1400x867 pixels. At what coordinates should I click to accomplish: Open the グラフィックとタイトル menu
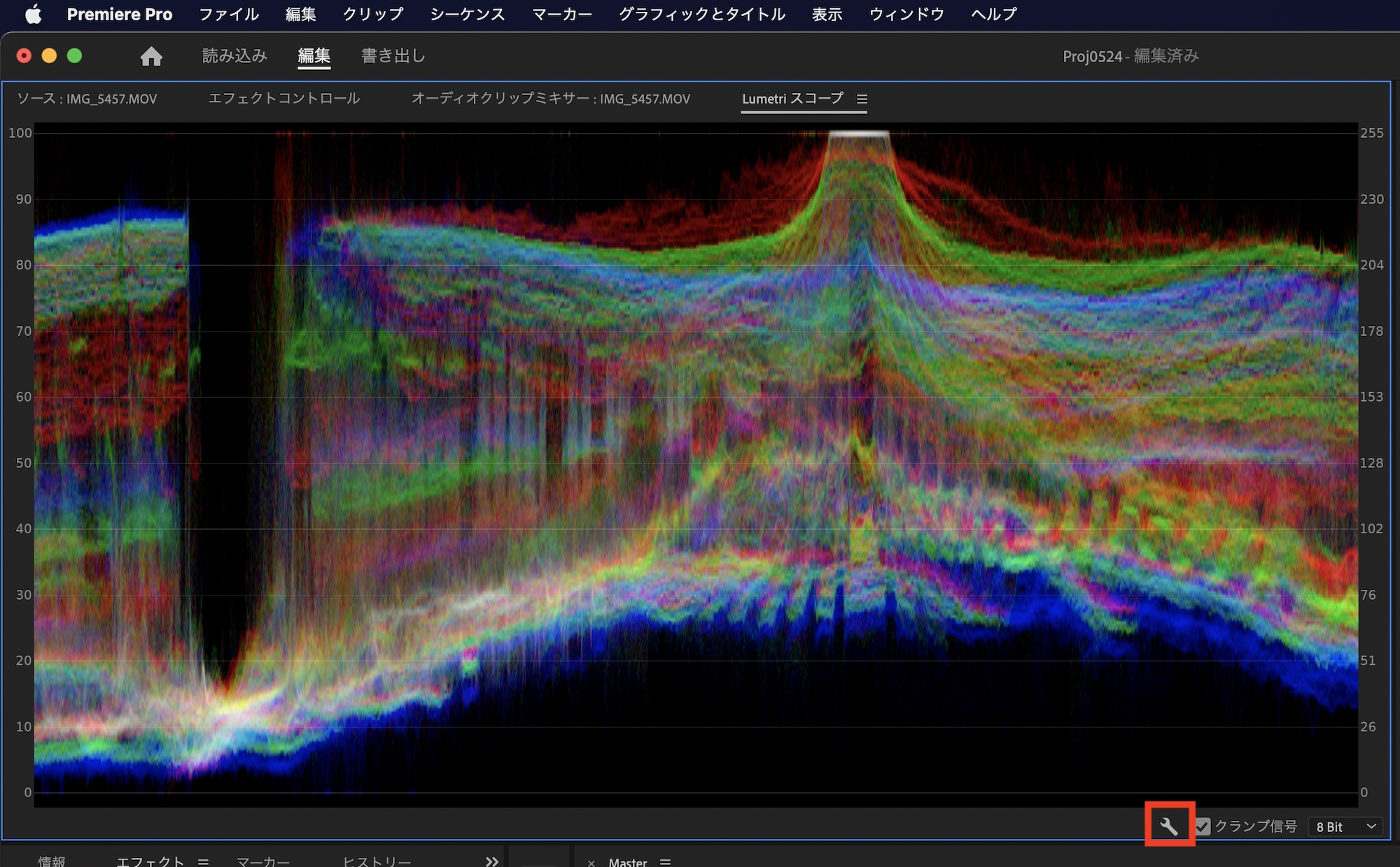click(701, 14)
